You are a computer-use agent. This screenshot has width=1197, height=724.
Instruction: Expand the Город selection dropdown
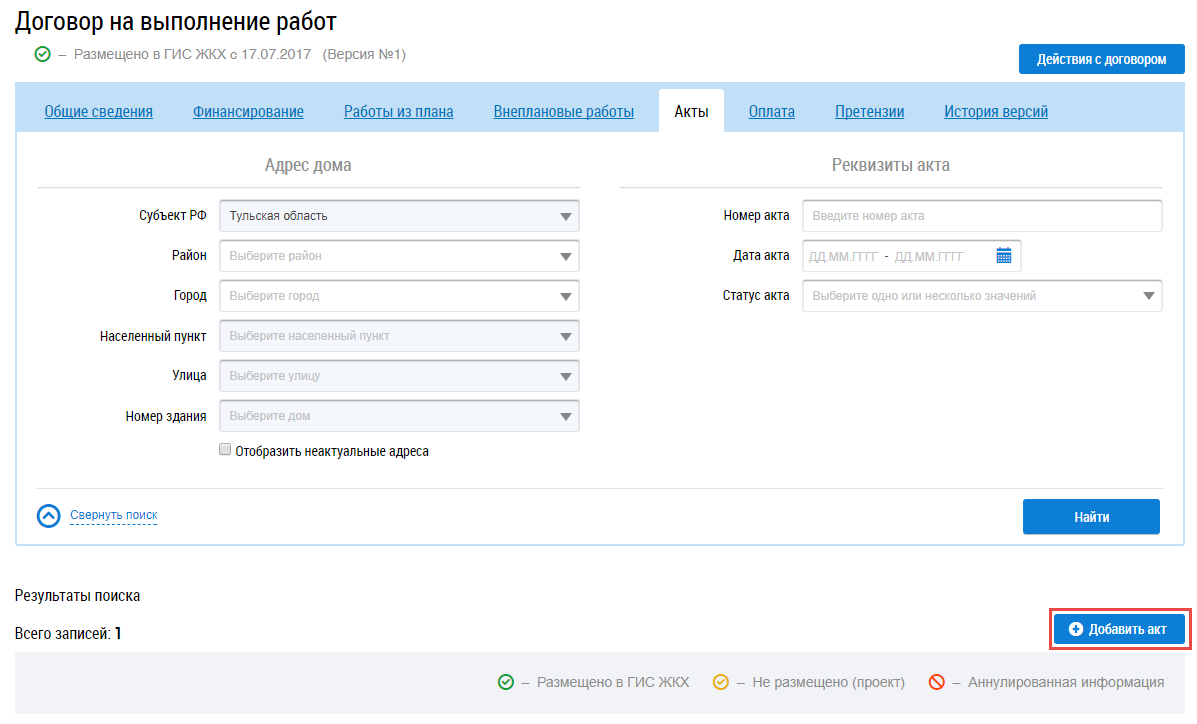pos(399,296)
